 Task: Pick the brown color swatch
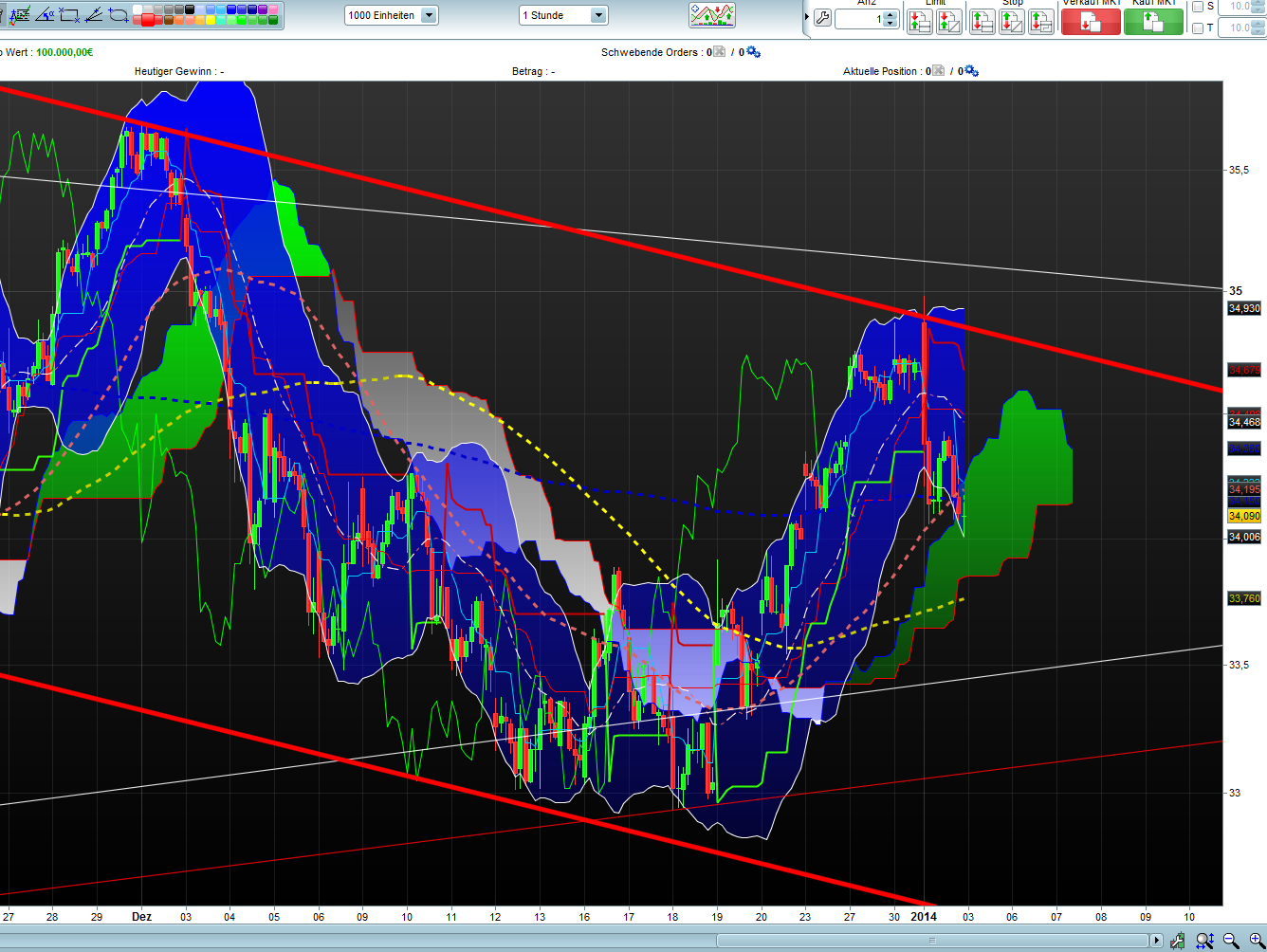(170, 20)
